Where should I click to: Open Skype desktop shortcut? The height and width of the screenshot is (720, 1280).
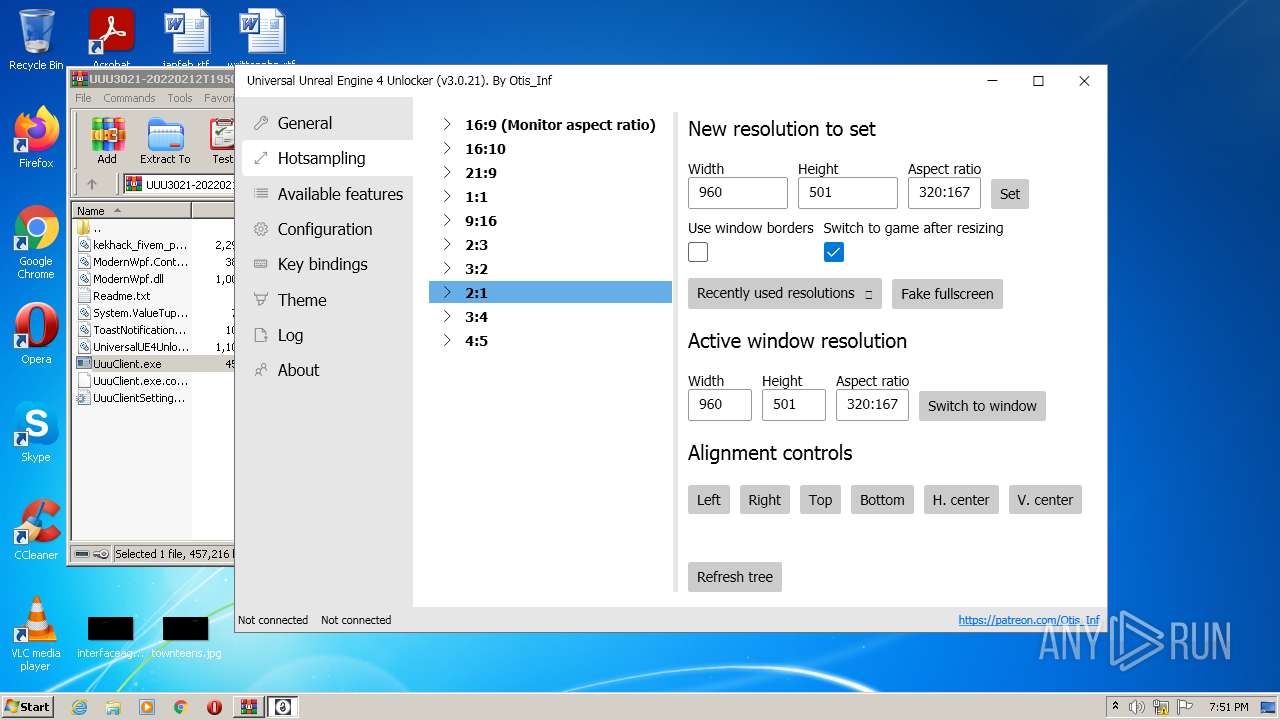pos(36,433)
